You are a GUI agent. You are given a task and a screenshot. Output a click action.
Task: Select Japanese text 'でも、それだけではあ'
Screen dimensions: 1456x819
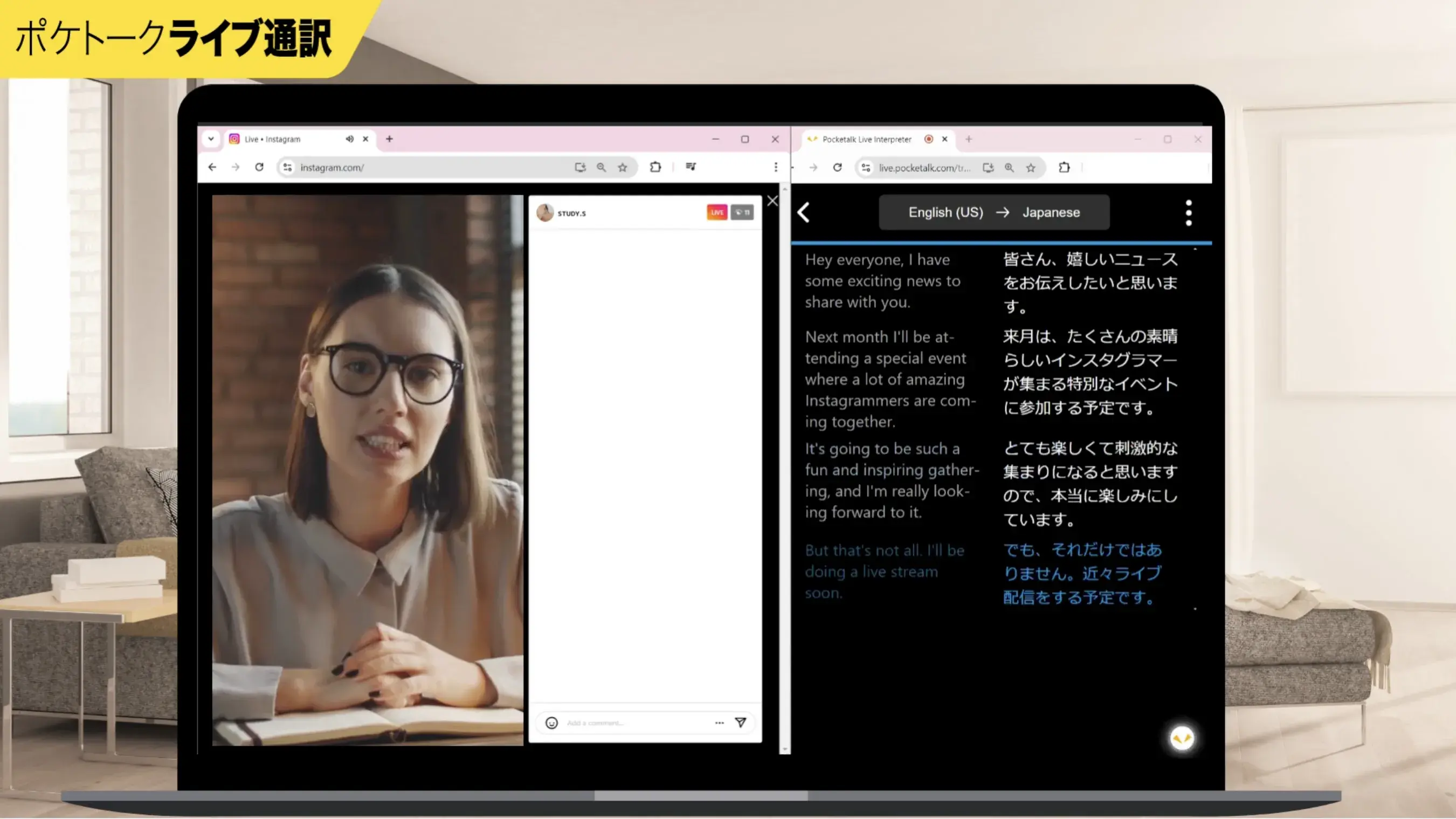point(1082,550)
